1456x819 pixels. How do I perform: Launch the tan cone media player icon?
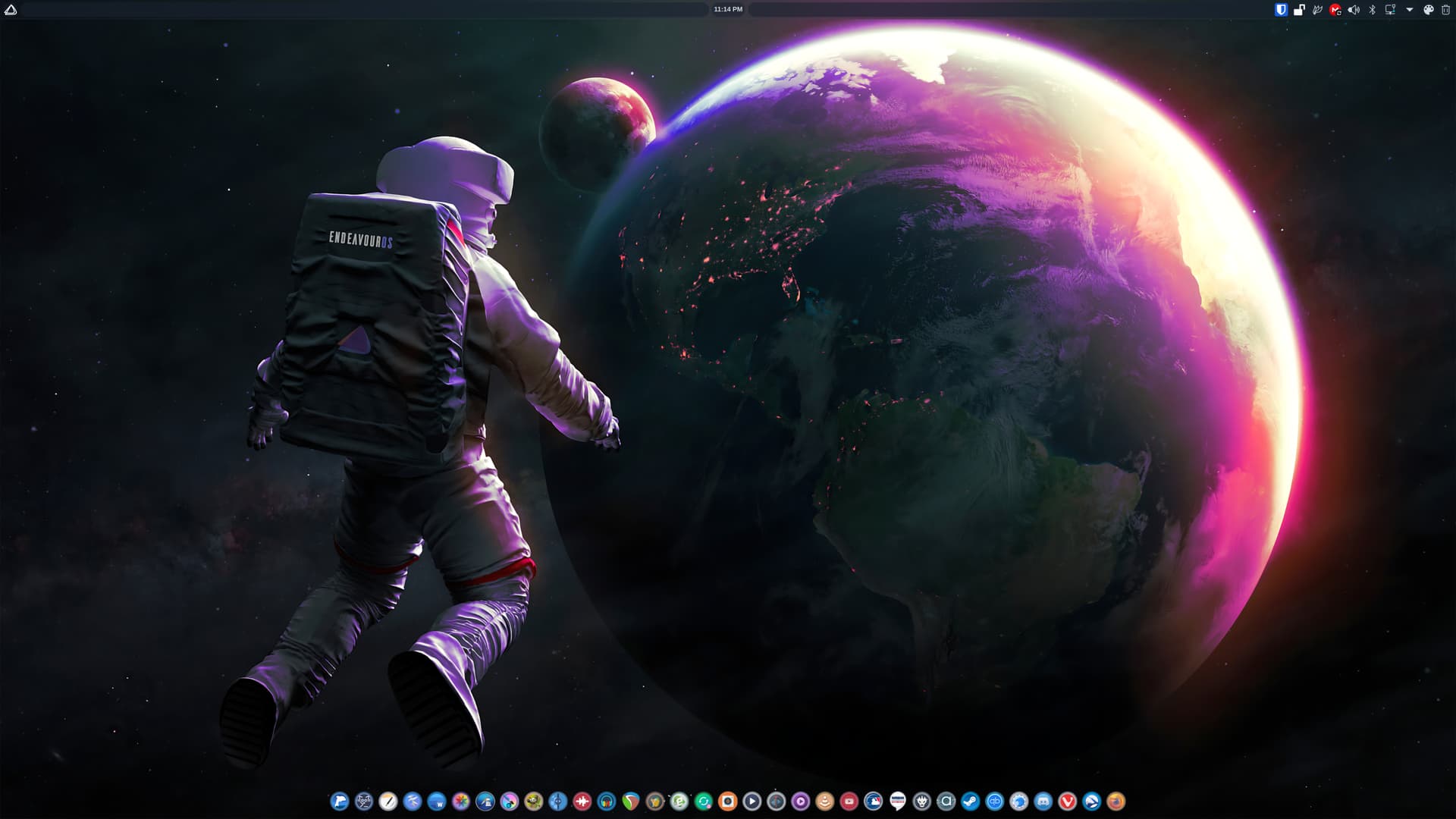click(x=825, y=801)
